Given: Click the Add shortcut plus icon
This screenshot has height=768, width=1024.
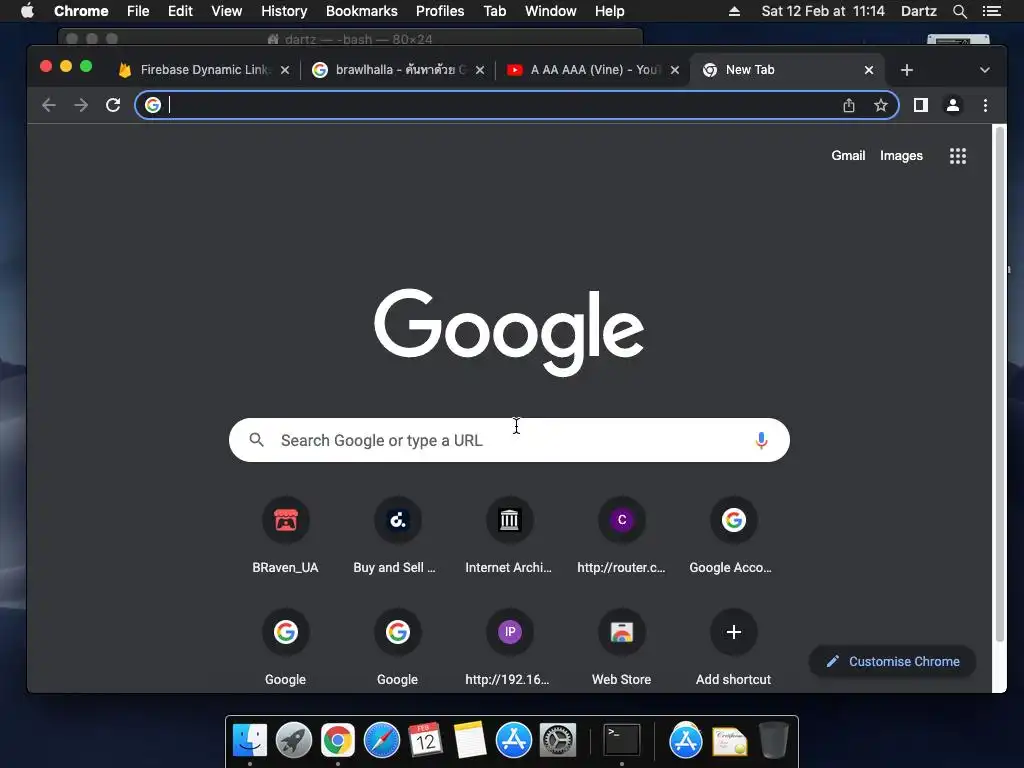Looking at the screenshot, I should [x=733, y=632].
